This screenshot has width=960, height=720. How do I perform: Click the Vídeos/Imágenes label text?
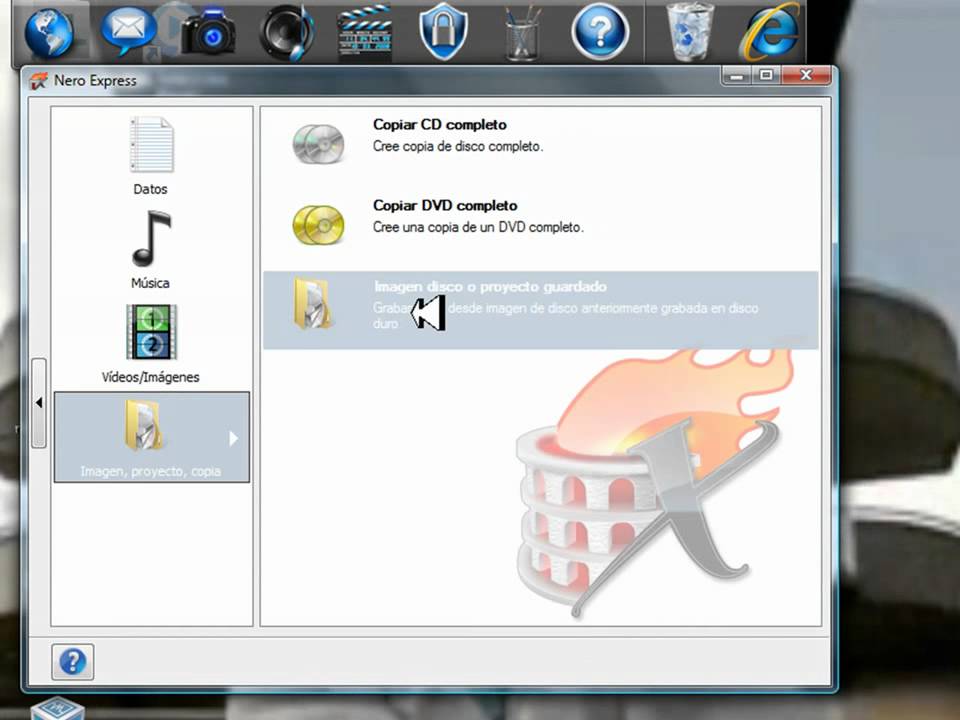coord(151,377)
